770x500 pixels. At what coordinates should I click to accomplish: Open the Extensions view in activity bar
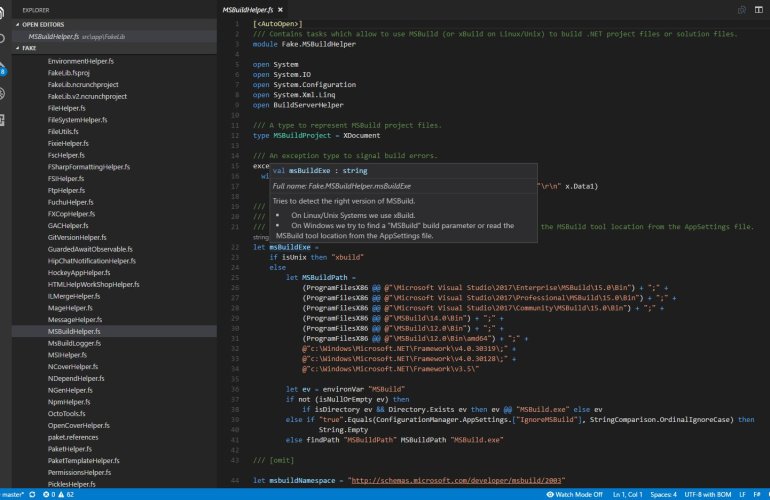(x=4, y=120)
